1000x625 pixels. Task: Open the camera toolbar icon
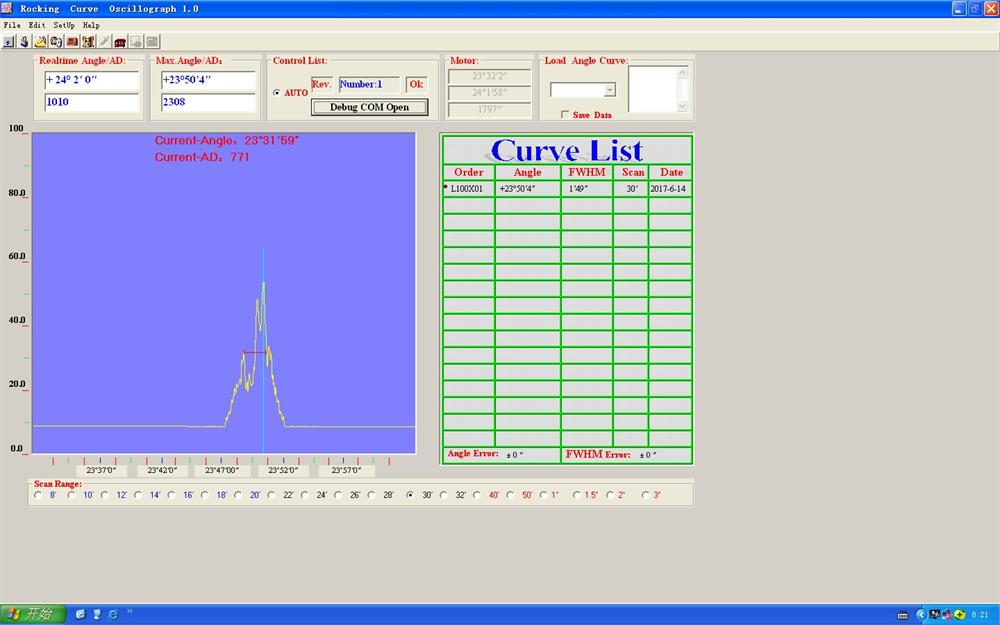coord(55,41)
